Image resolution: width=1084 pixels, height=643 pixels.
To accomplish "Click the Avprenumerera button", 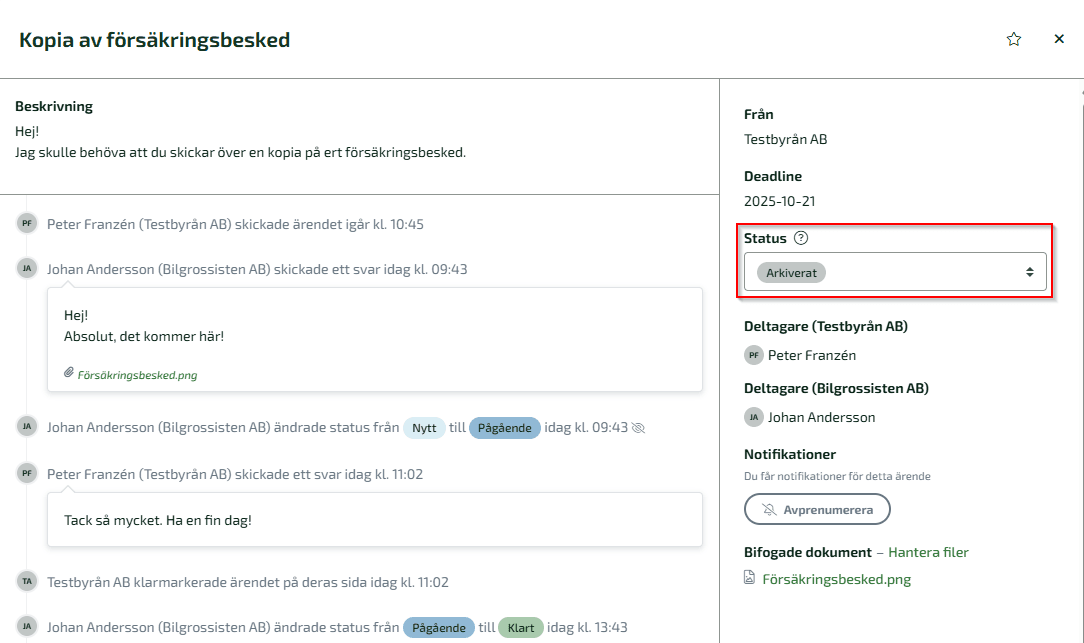I will pos(817,509).
